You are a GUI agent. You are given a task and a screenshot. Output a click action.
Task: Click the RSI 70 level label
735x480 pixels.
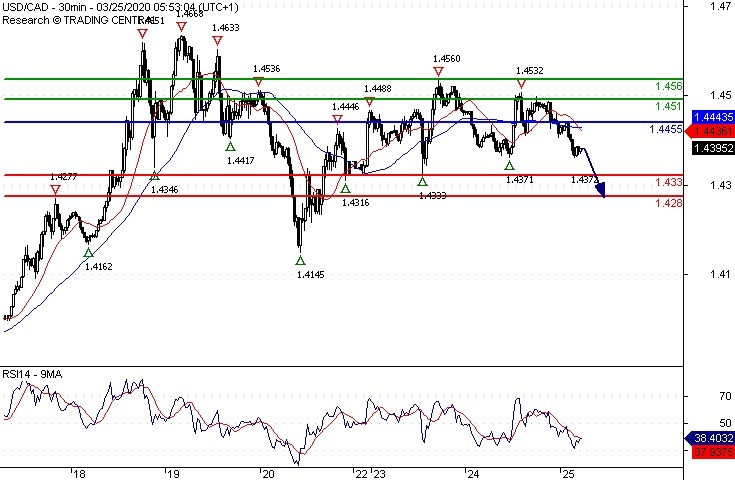(725, 397)
